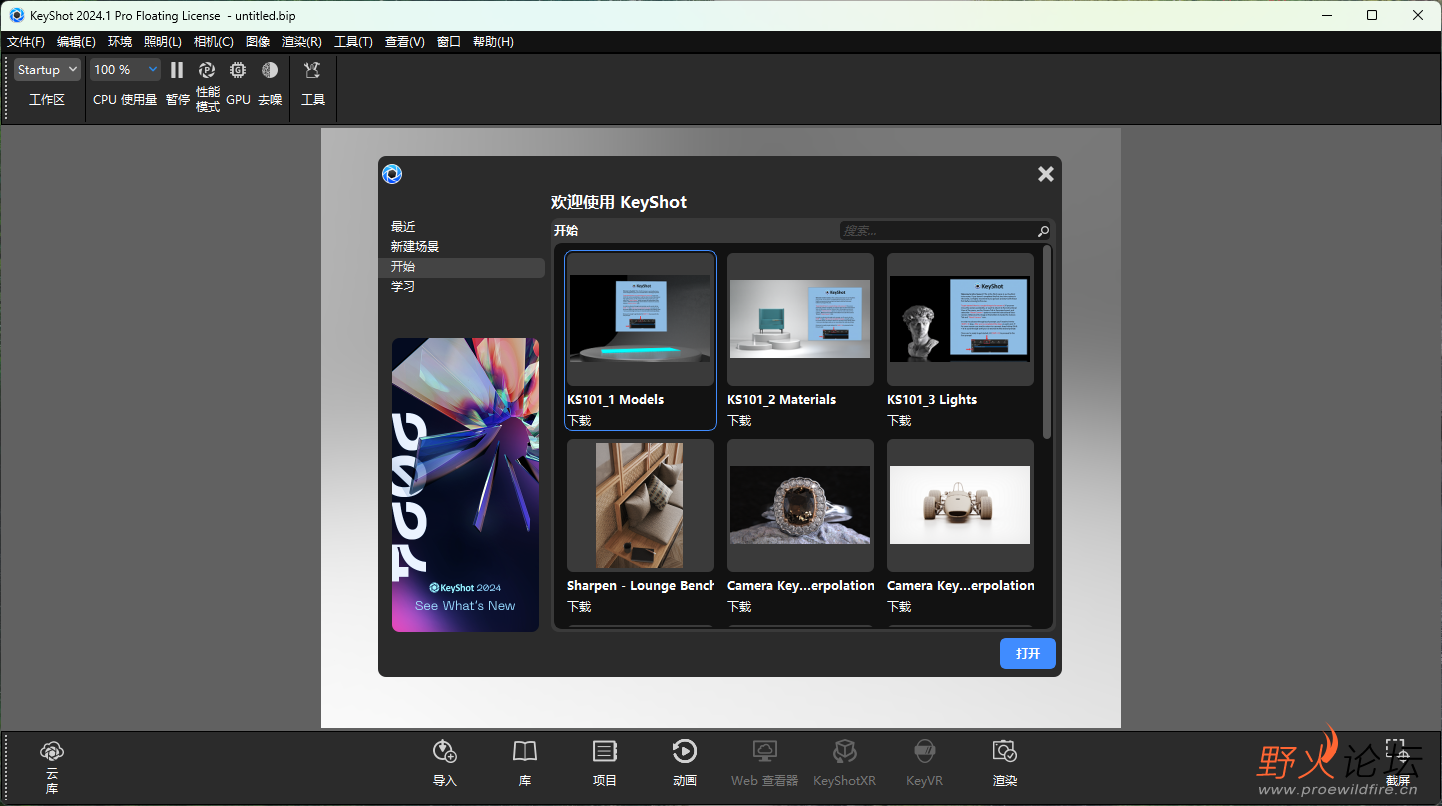Screen dimensions: 1442x806
Task: Click the welcome list vertical scrollbar
Action: [x=1047, y=341]
